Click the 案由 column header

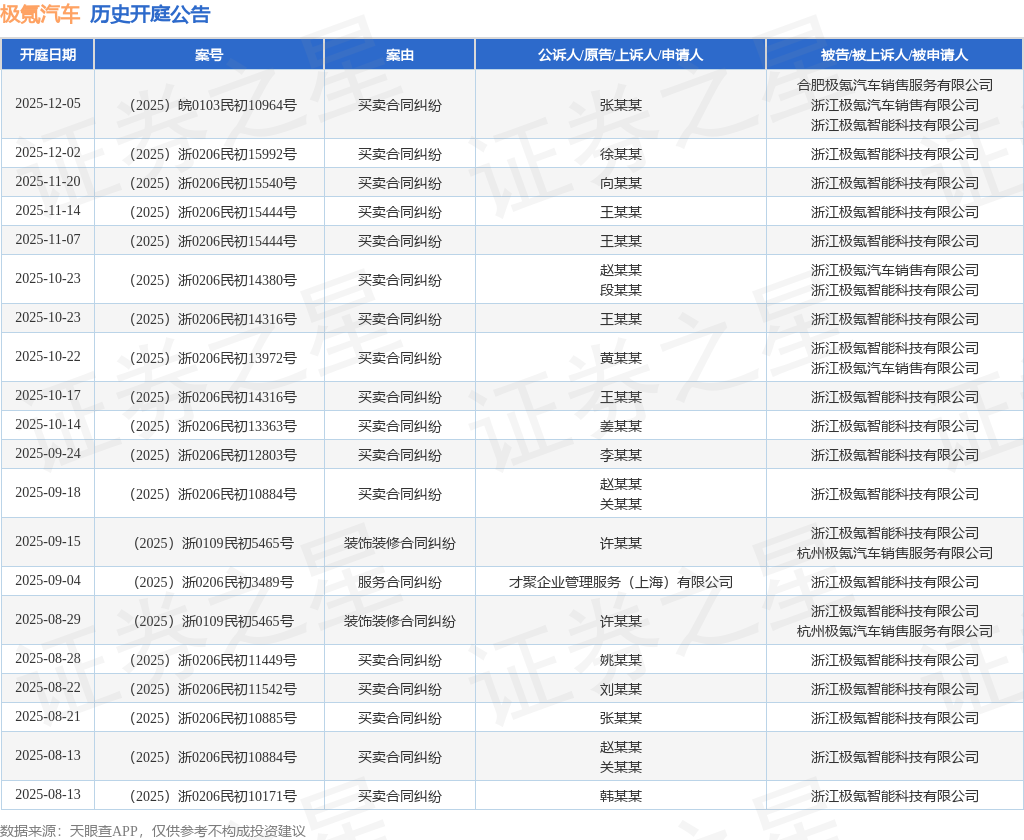400,55
